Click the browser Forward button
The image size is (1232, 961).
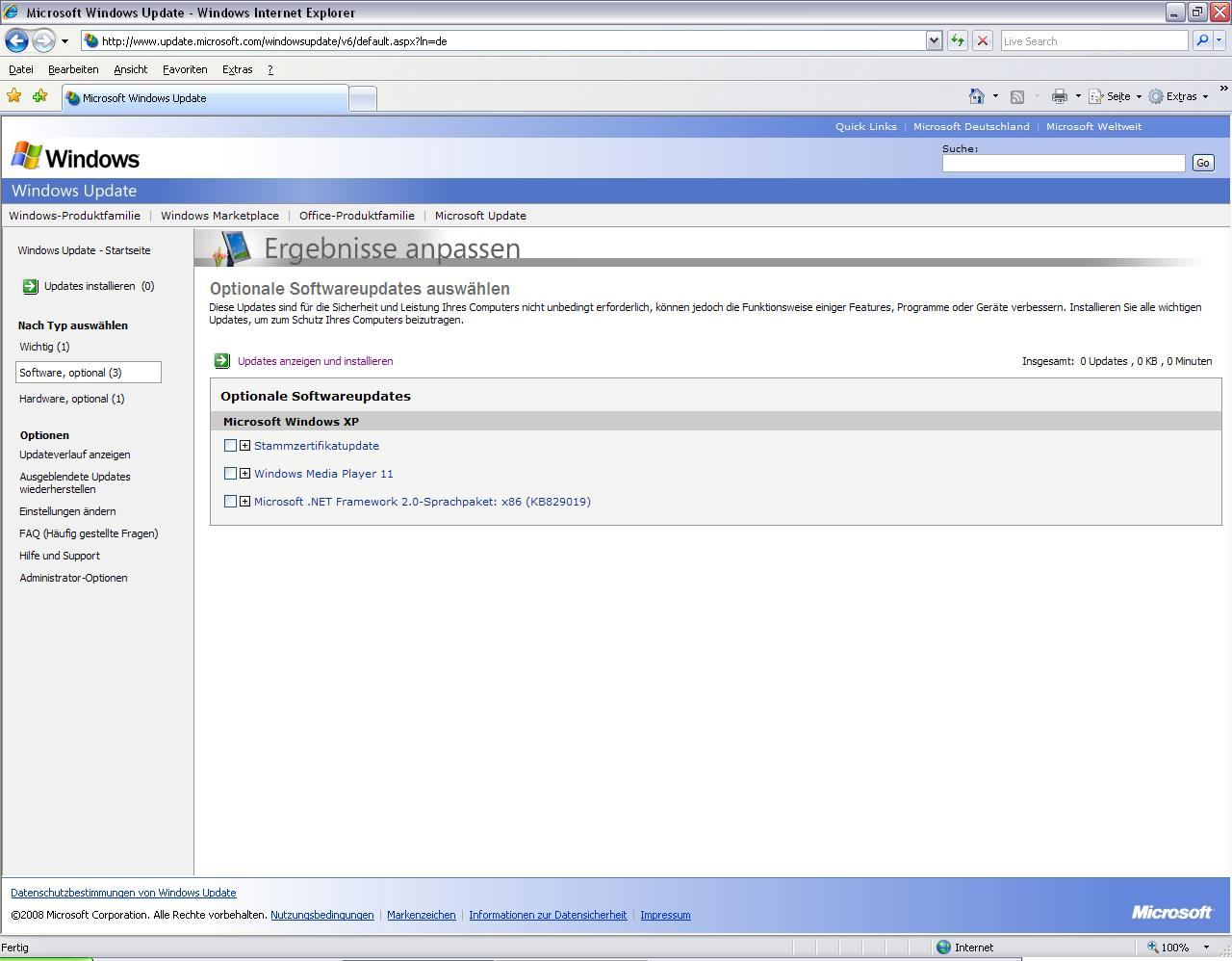point(43,40)
